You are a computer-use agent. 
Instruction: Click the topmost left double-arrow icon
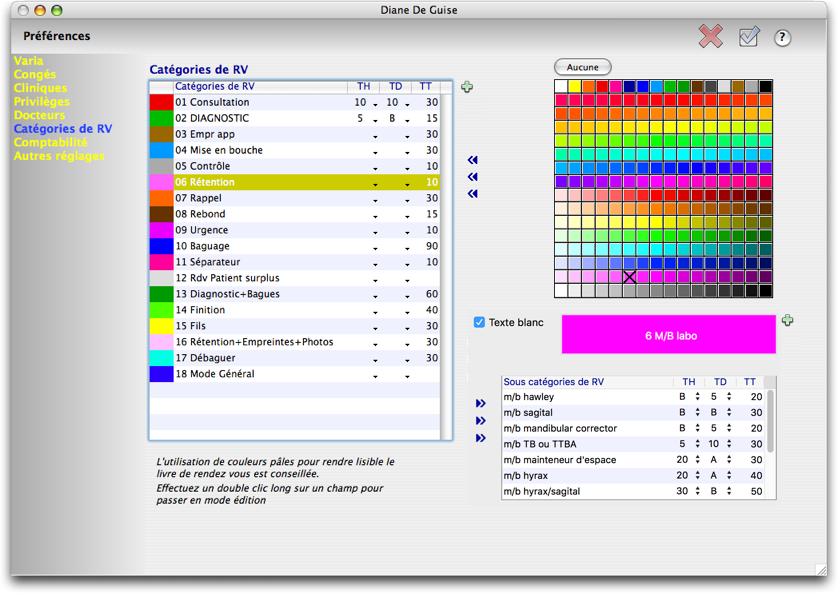(x=472, y=160)
